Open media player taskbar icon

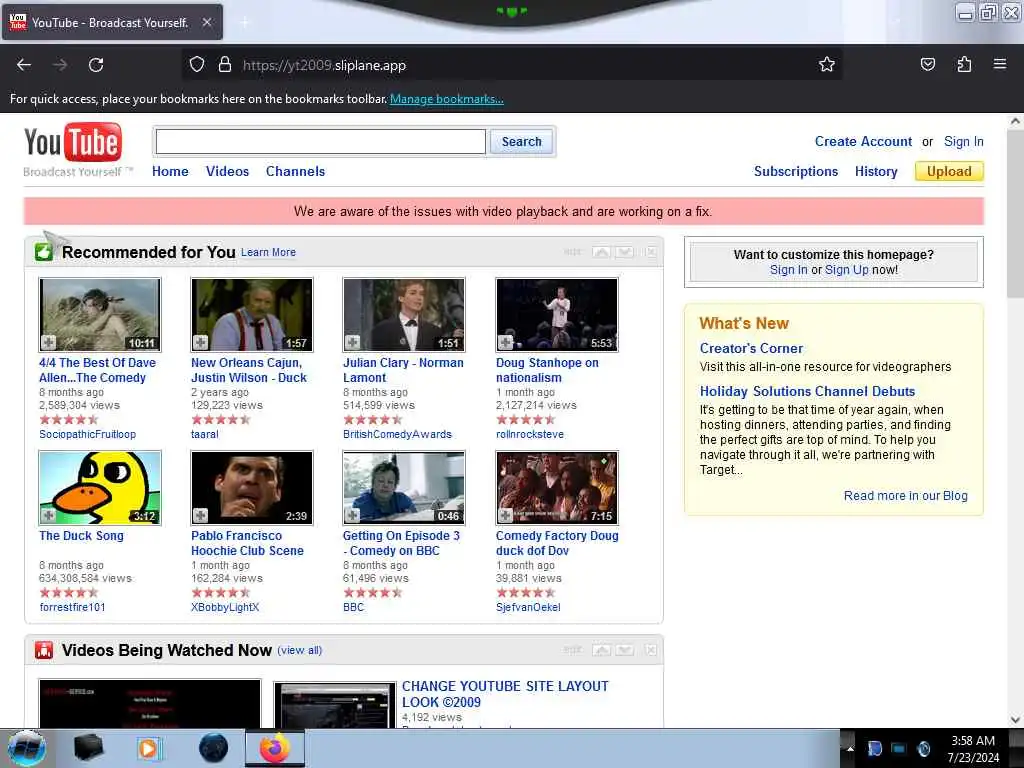pos(149,748)
